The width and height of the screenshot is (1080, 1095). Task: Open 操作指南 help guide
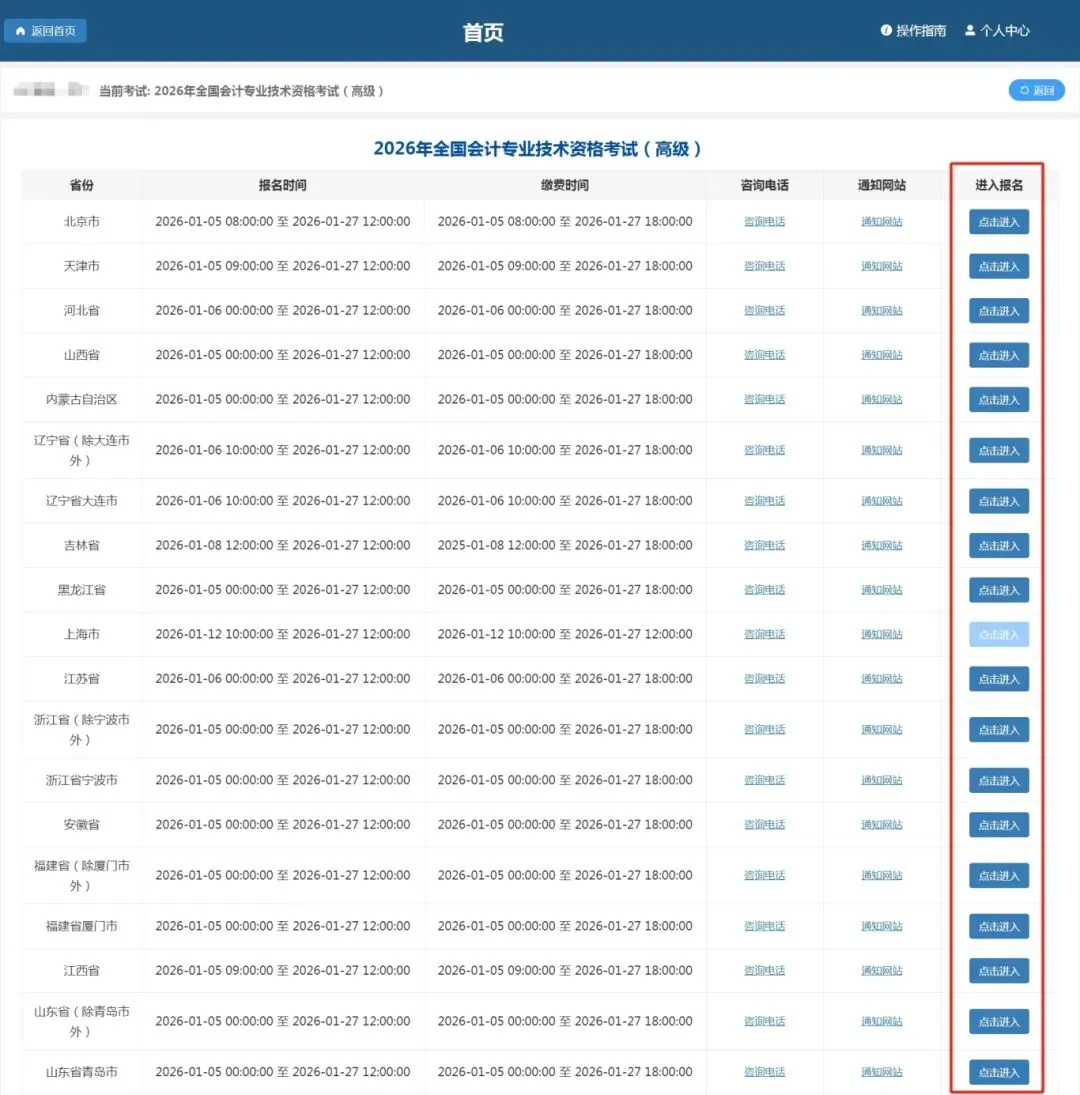[913, 31]
